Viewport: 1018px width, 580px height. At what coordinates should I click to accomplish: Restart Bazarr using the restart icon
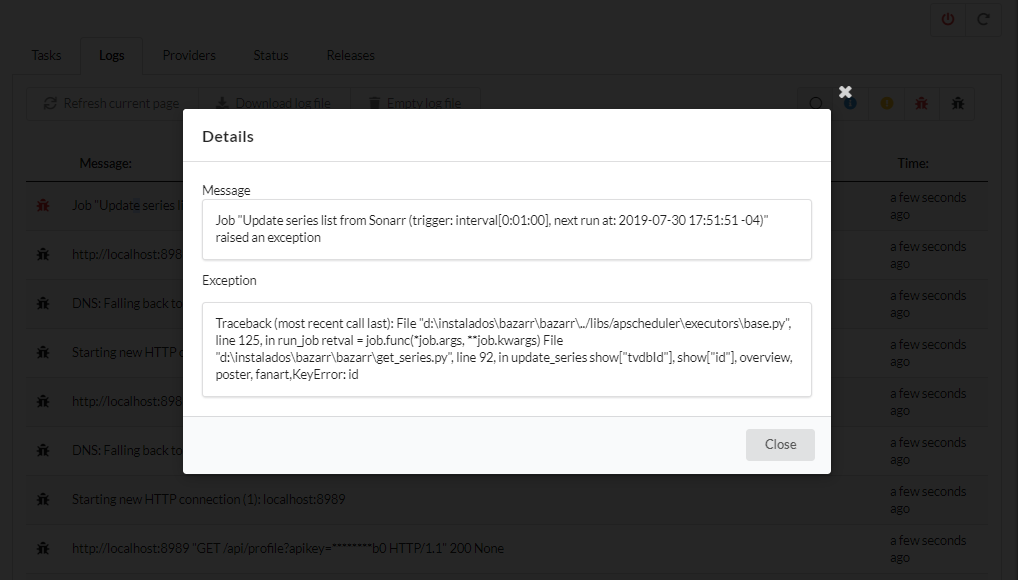(983, 18)
